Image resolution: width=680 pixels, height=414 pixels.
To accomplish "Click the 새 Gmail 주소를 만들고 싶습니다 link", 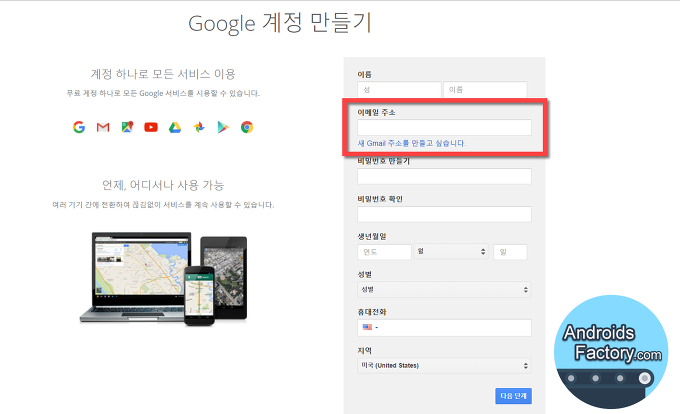I will point(412,143).
